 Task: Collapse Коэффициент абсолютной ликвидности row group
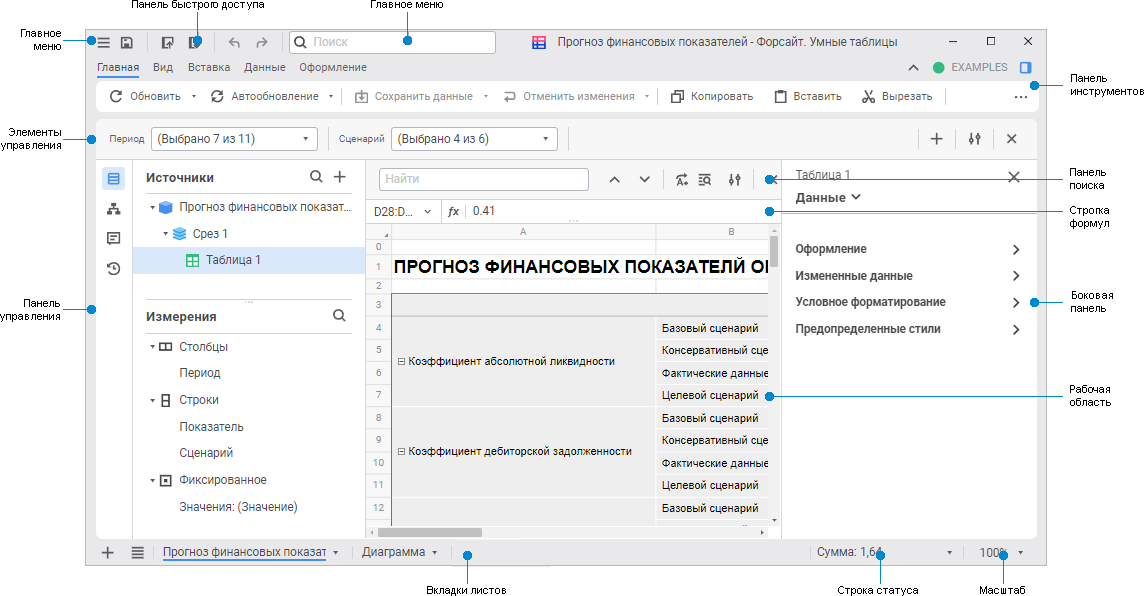401,362
